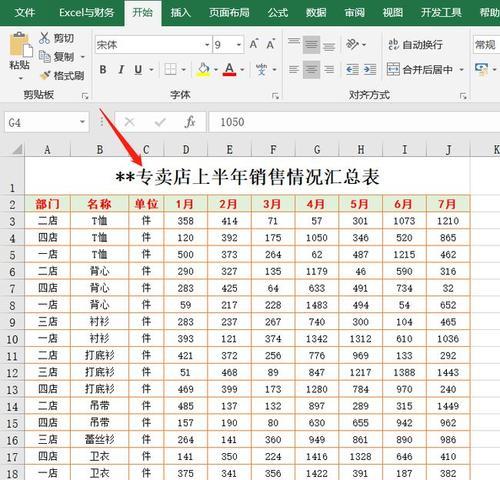Click the 4月 header cell
The height and width of the screenshot is (480, 500).
pyautogui.click(x=317, y=204)
